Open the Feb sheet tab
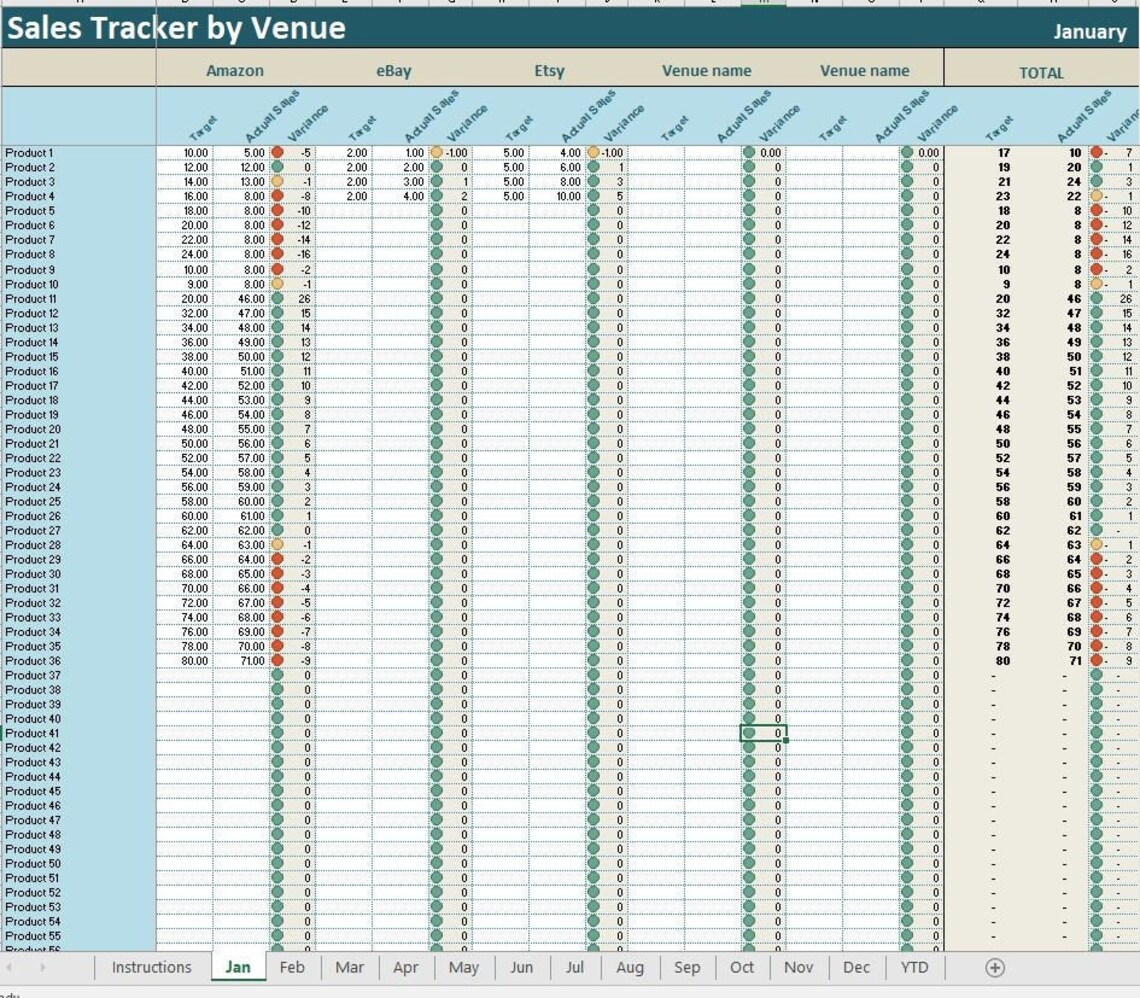 (x=292, y=967)
